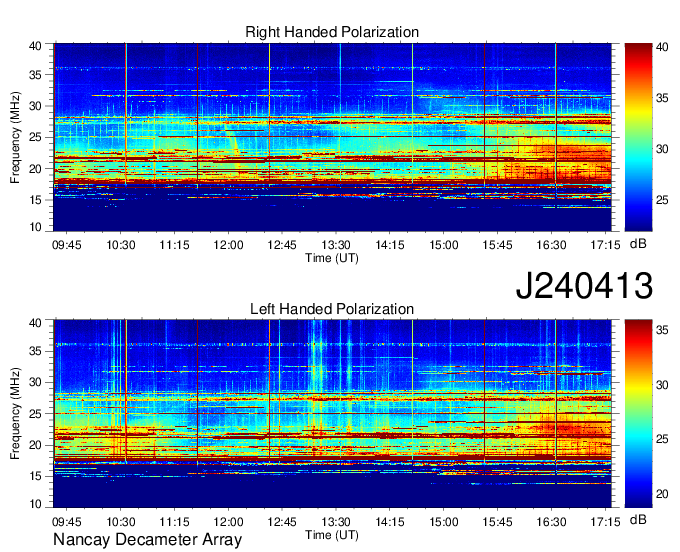Click 25 MHz frequency tick of Left Handed plot
This screenshot has width=680, height=552.
coord(35,414)
